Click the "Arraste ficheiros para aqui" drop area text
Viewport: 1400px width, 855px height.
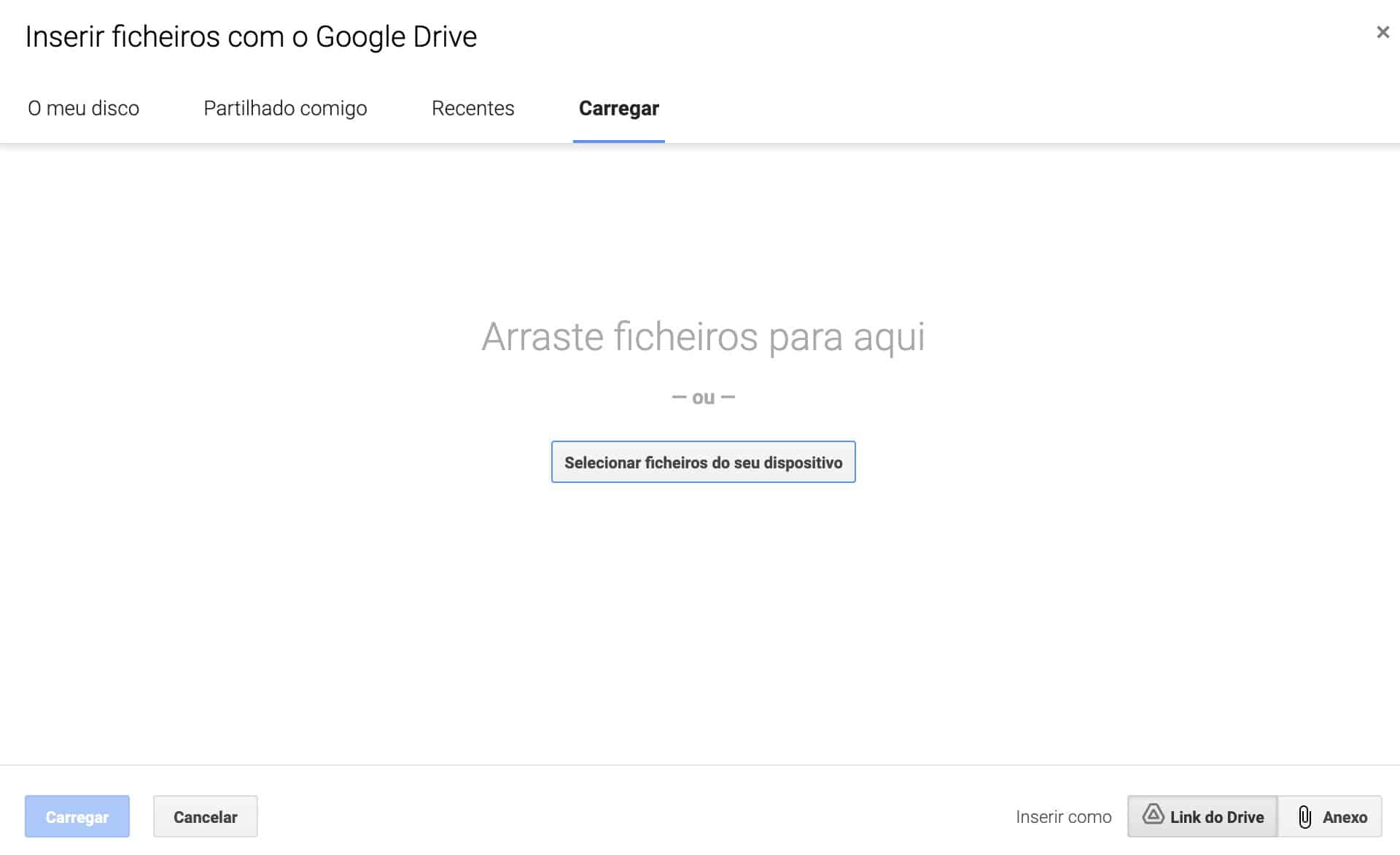coord(703,337)
